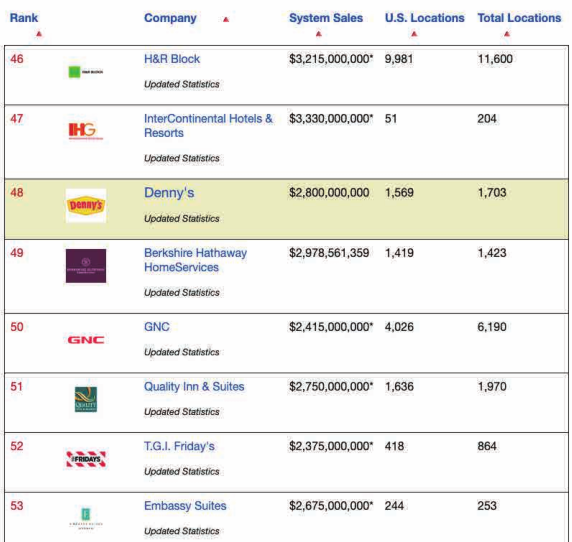Sort by Total Locations using the red arrow
The image size is (572, 542).
point(507,34)
